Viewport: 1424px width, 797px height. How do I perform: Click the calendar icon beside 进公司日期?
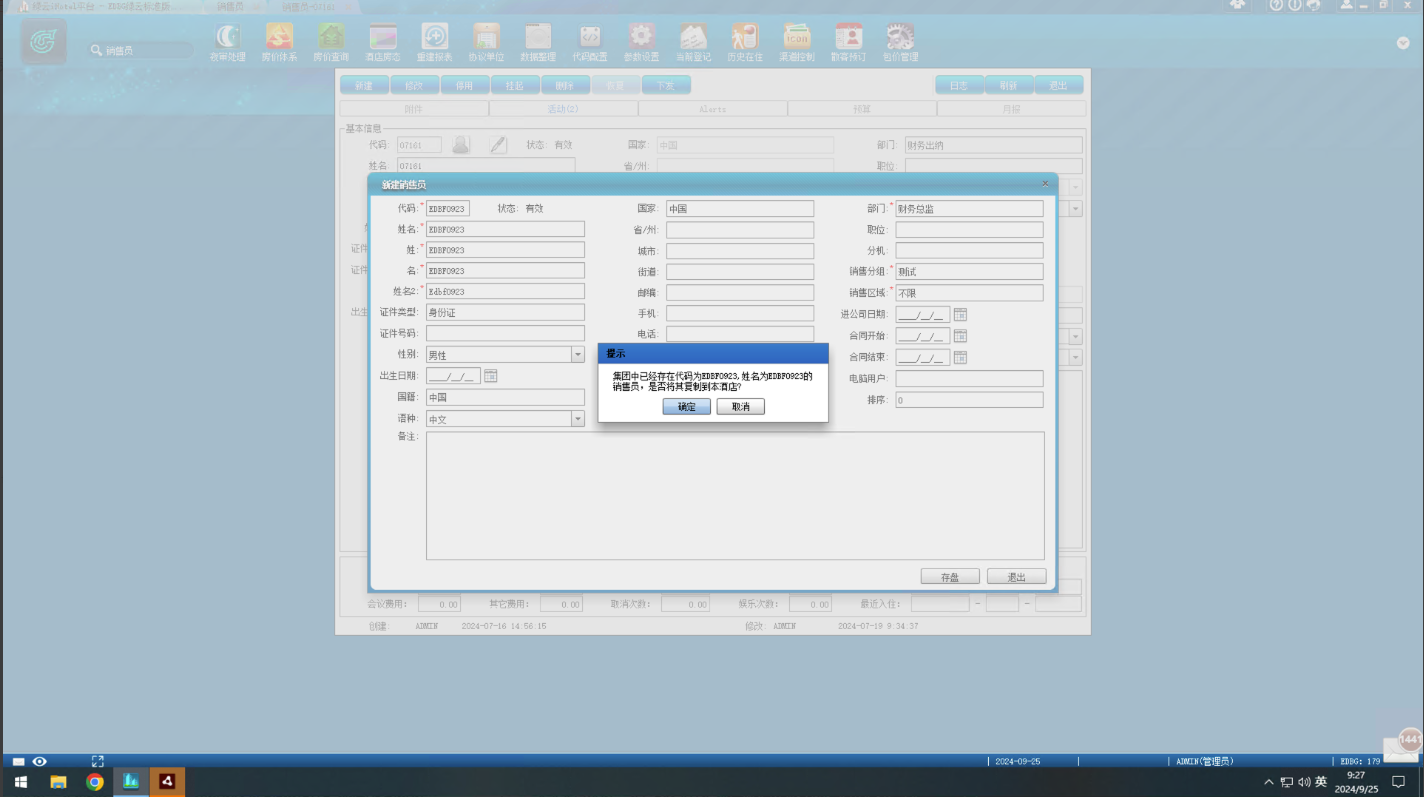pos(960,314)
